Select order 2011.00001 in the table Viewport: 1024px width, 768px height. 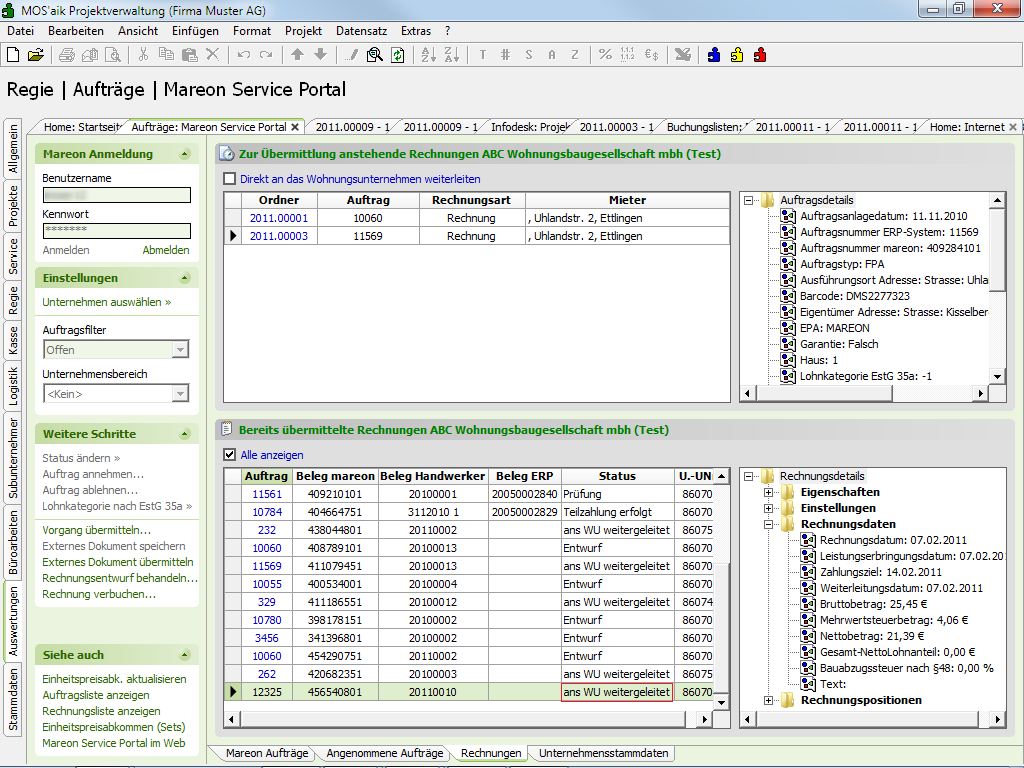click(x=279, y=218)
